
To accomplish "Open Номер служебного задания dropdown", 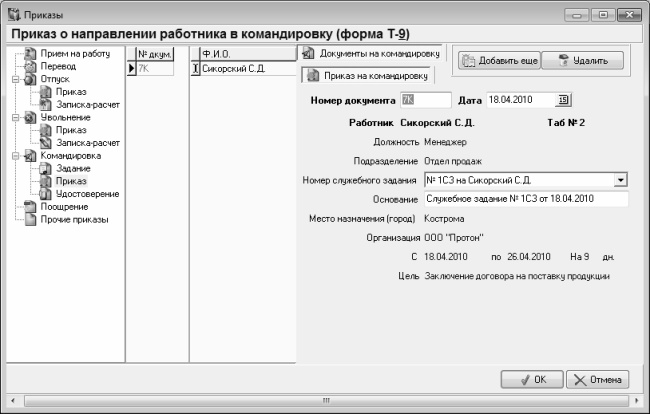I will (x=620, y=179).
